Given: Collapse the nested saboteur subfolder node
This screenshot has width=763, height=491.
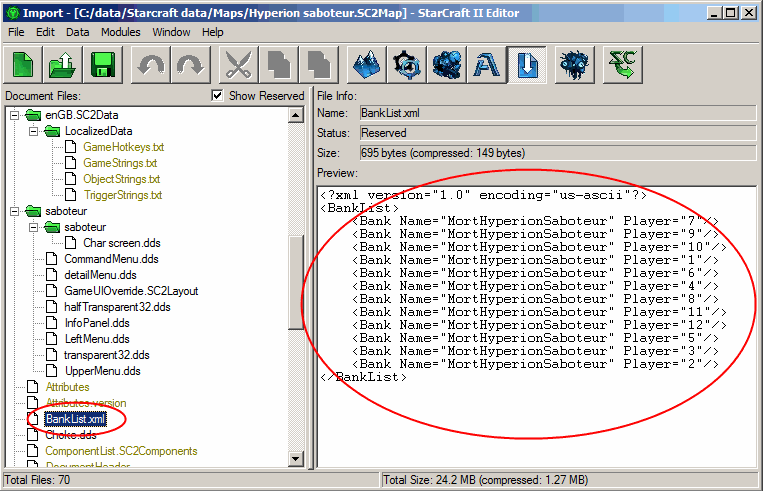Looking at the screenshot, I should (33, 227).
